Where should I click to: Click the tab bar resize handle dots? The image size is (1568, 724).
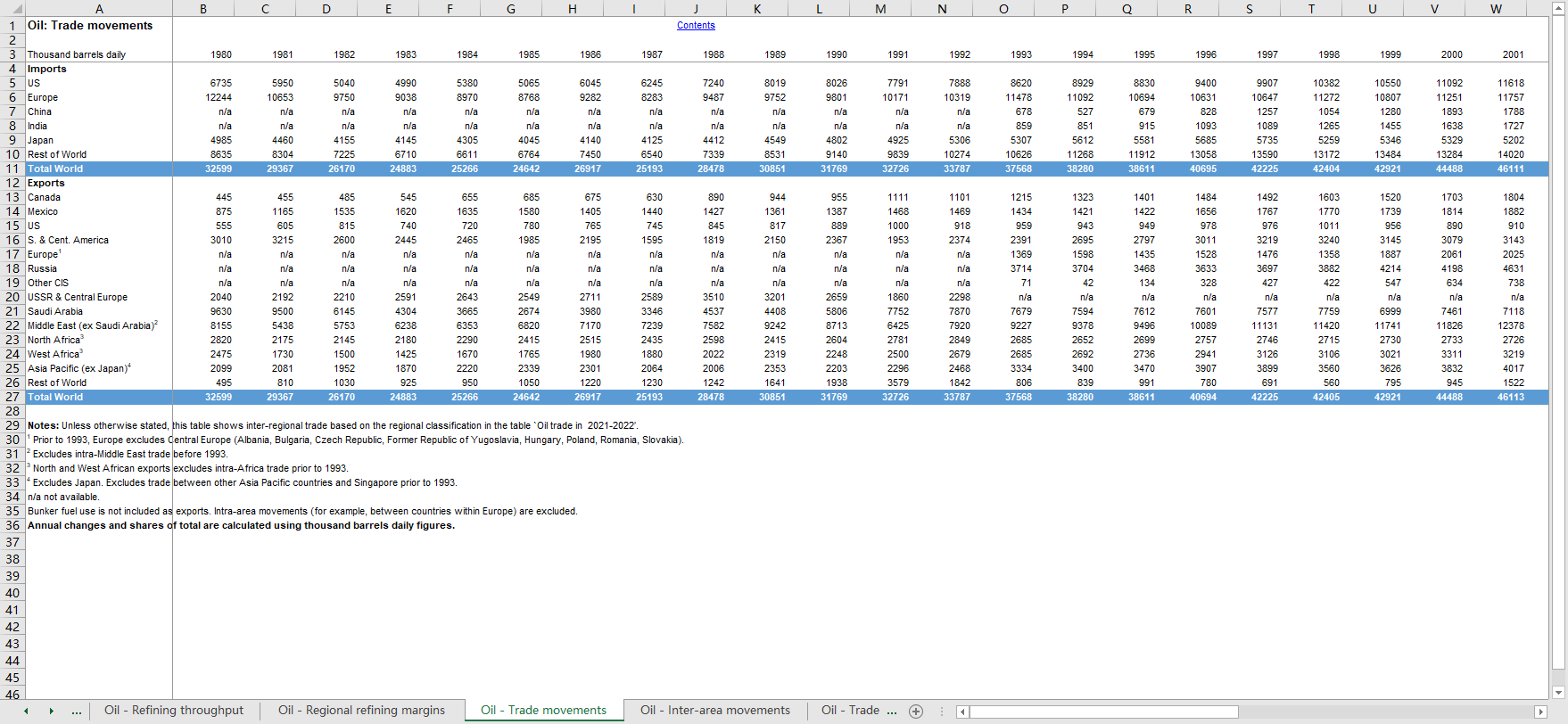(941, 711)
